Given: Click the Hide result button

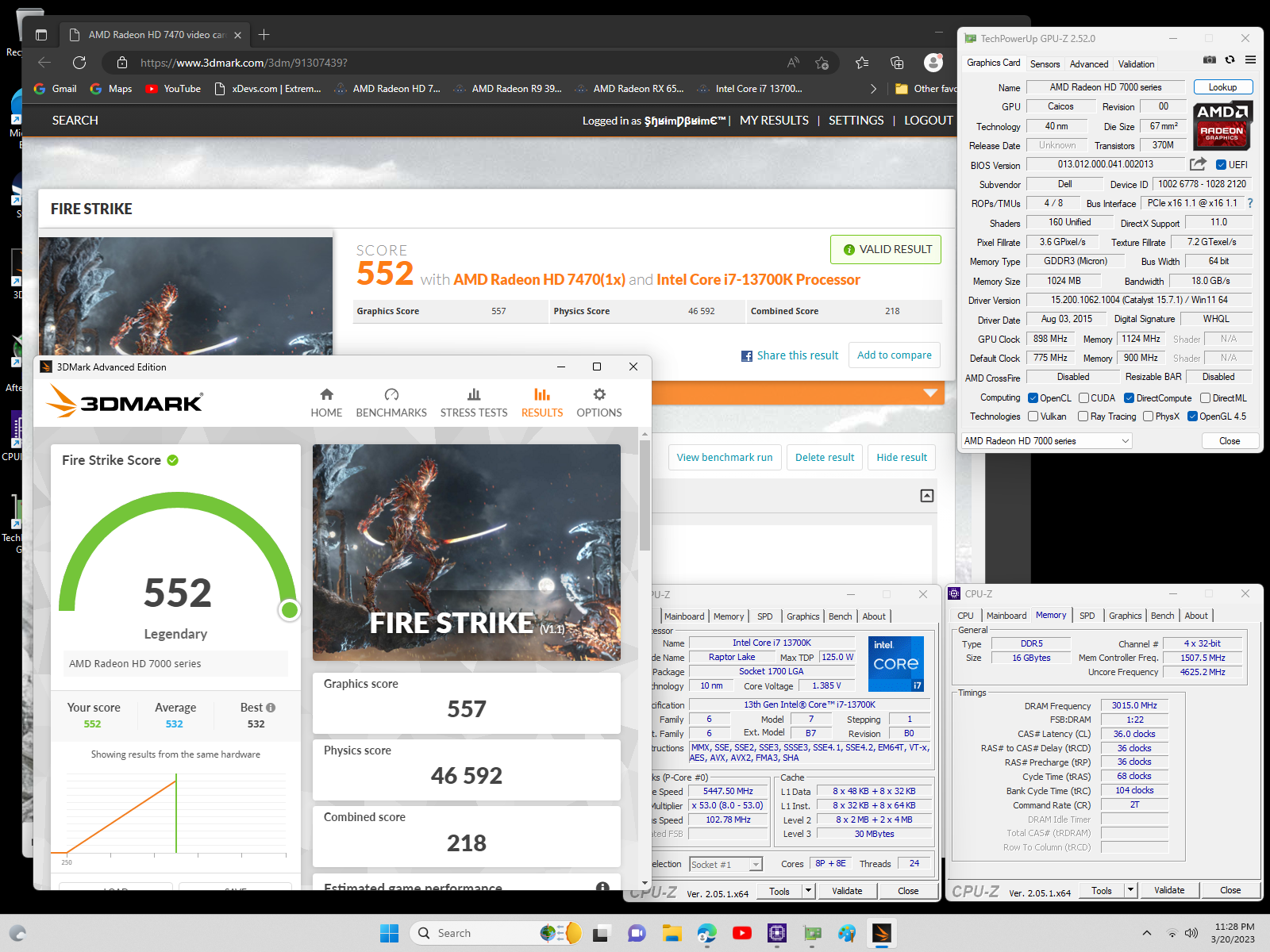Looking at the screenshot, I should click(902, 458).
